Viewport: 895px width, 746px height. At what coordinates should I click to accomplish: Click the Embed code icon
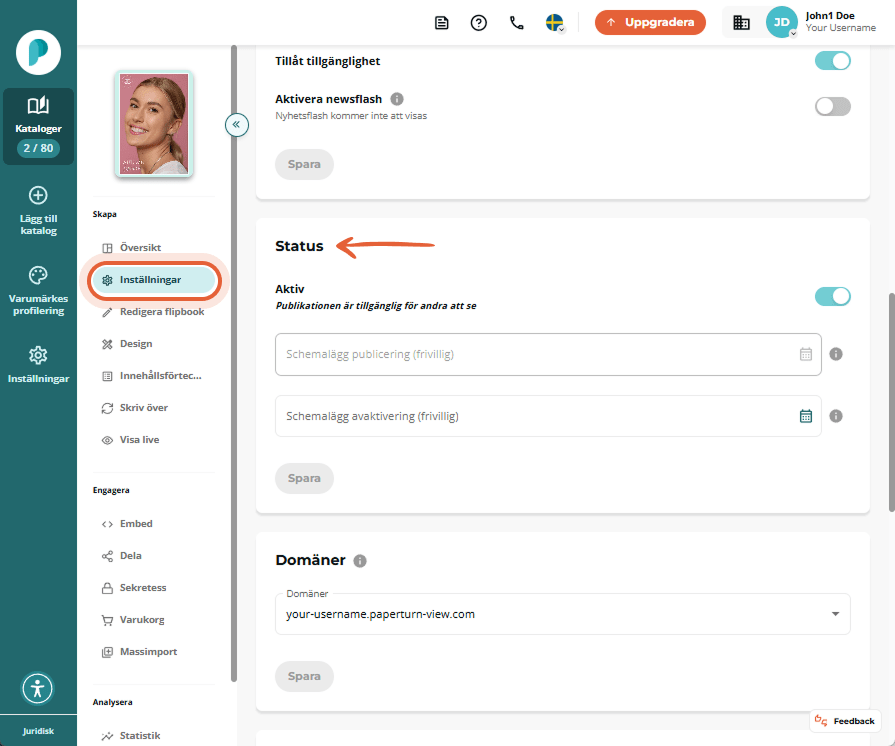[x=107, y=524]
